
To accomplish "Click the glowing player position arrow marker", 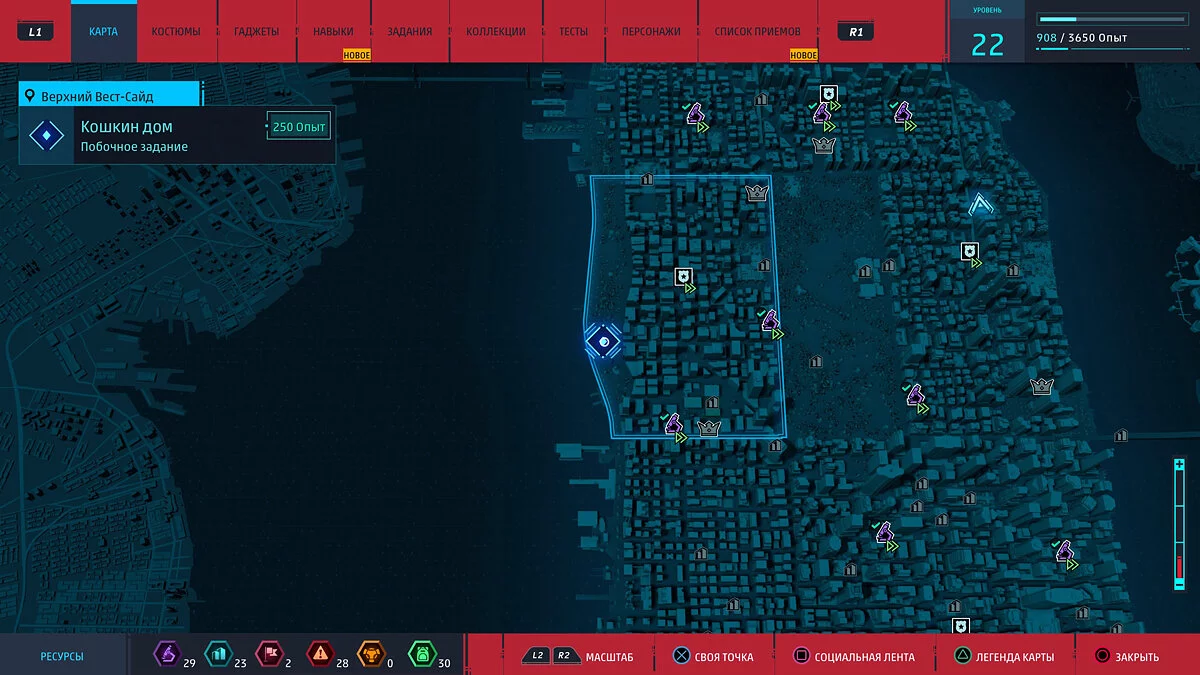I will [x=981, y=205].
